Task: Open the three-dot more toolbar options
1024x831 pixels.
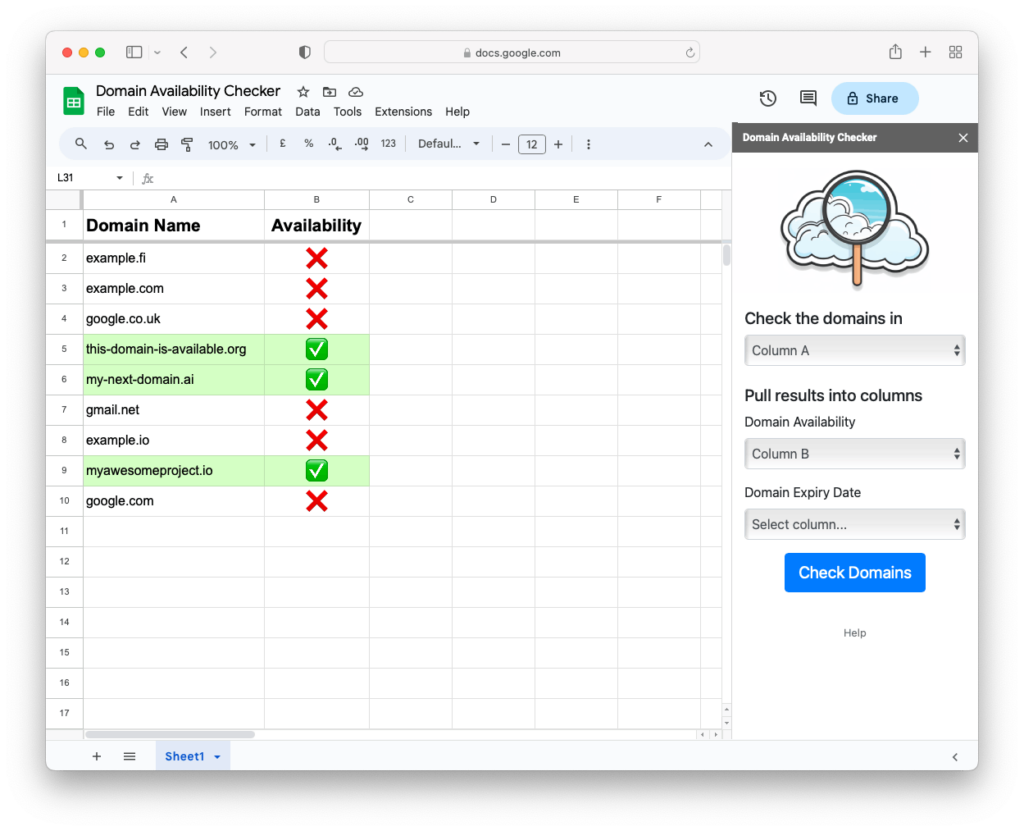Action: (588, 144)
